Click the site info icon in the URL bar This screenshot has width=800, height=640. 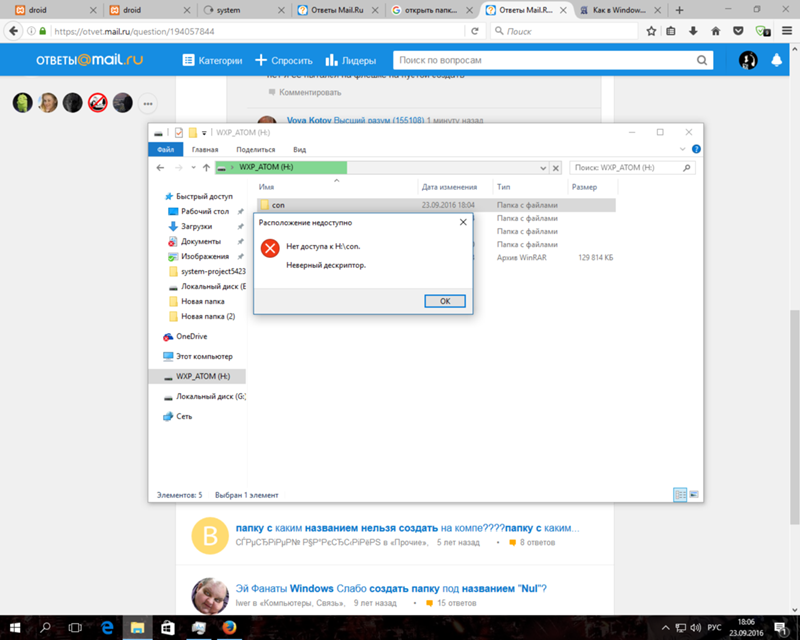point(31,31)
